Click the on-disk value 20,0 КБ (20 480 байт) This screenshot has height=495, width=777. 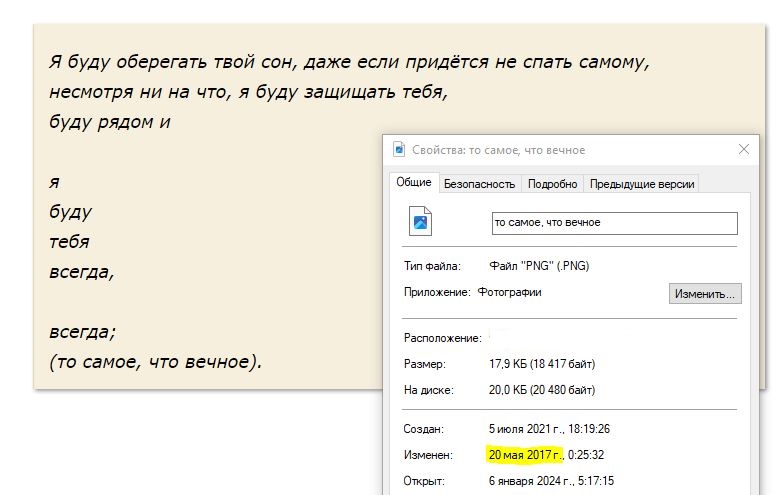point(542,390)
